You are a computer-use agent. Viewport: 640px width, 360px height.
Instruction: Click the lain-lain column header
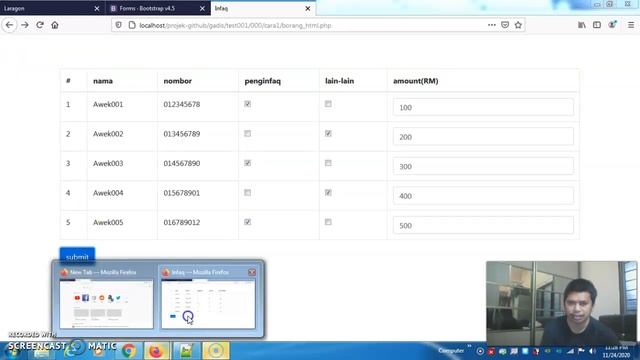(340, 81)
